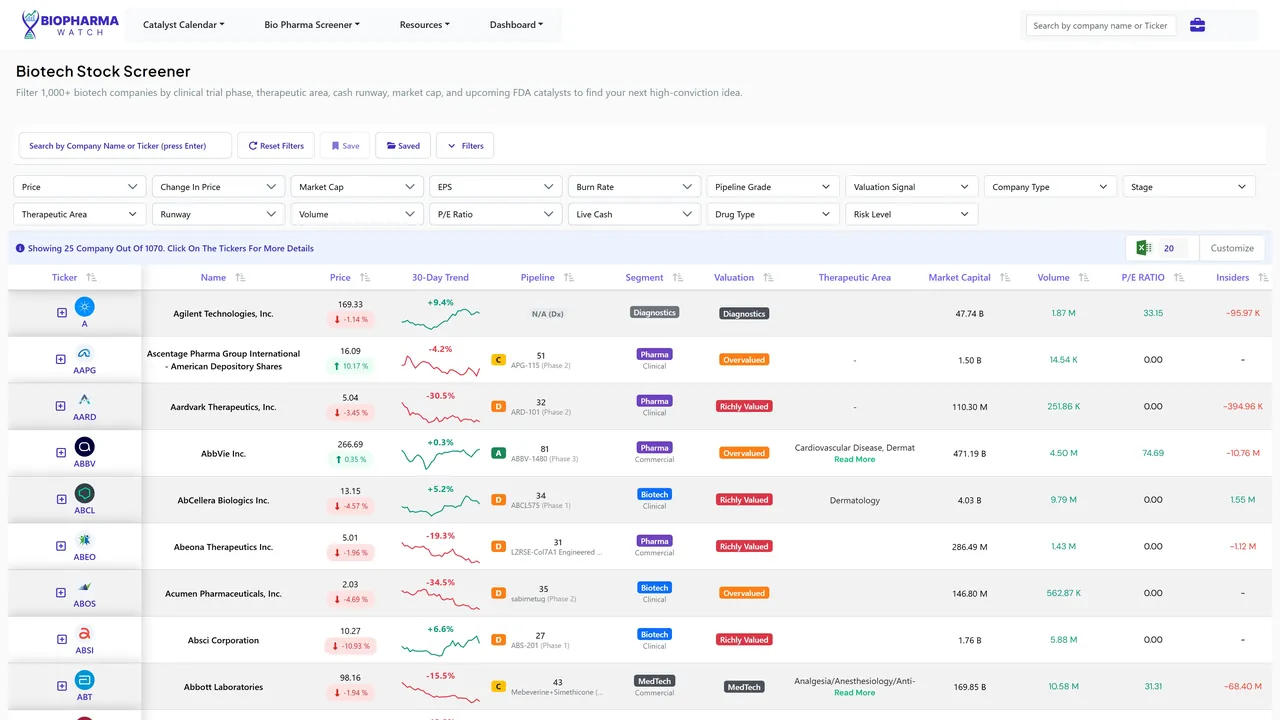Click the Reset Filters button
Screen dimensions: 1280x720
point(276,146)
